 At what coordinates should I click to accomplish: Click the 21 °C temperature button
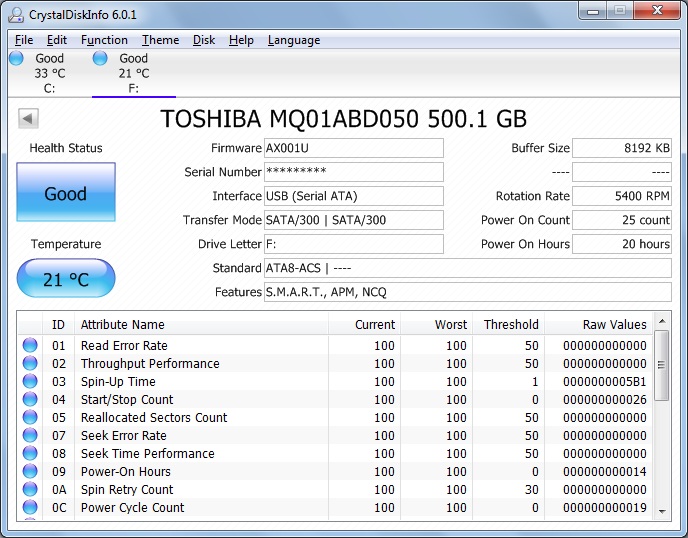click(66, 279)
